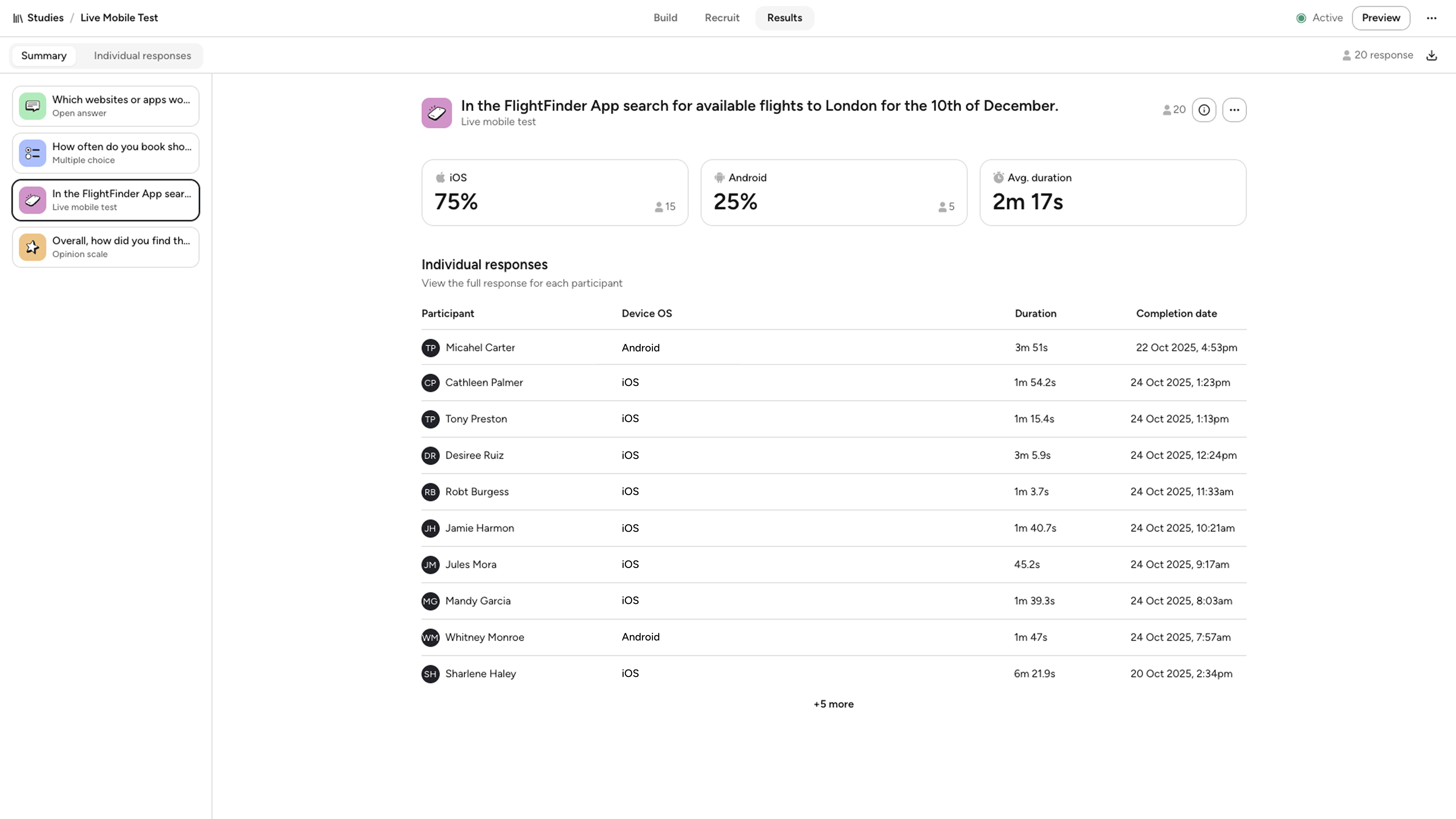Switch to the Summary tab

click(44, 55)
